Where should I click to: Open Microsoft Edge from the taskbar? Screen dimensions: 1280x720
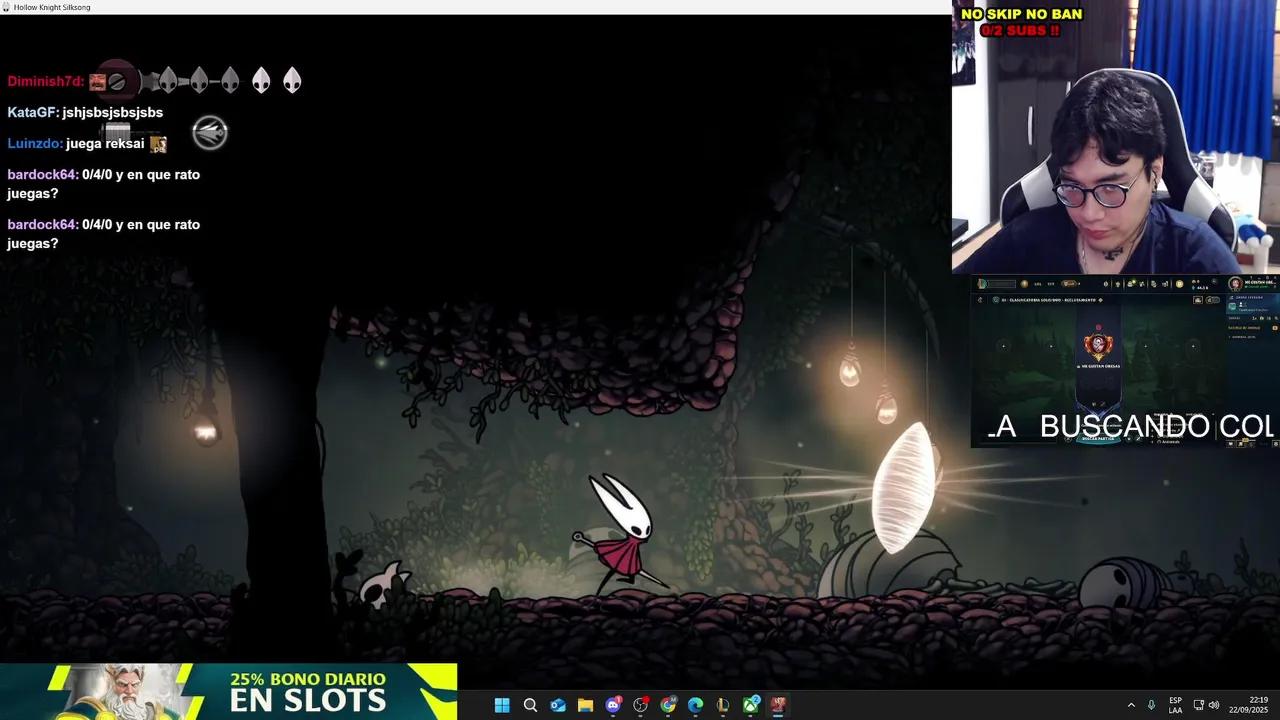click(695, 705)
